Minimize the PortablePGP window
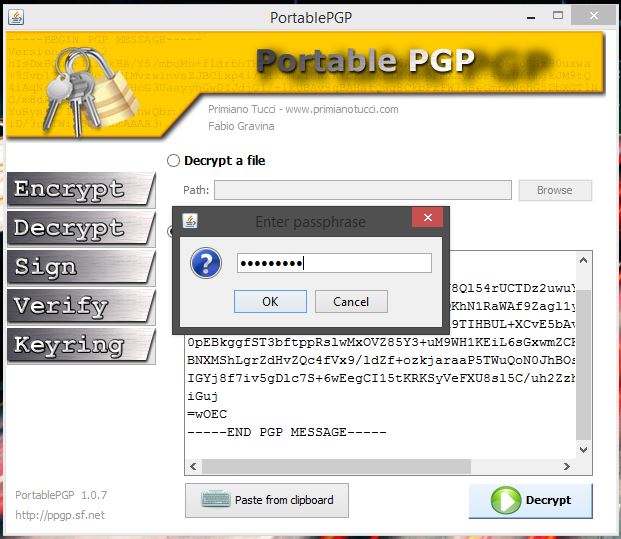 [x=531, y=17]
